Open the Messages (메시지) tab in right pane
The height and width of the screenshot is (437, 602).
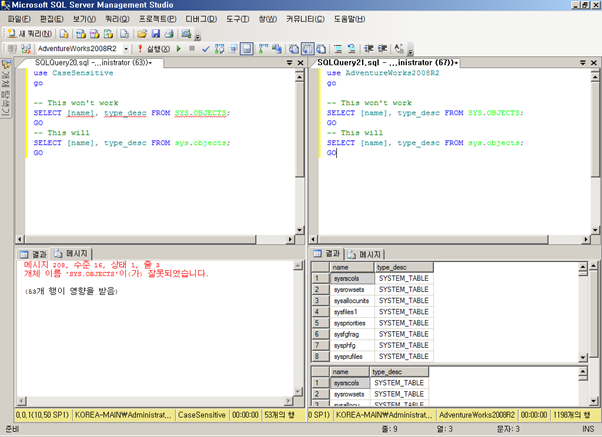pos(365,254)
